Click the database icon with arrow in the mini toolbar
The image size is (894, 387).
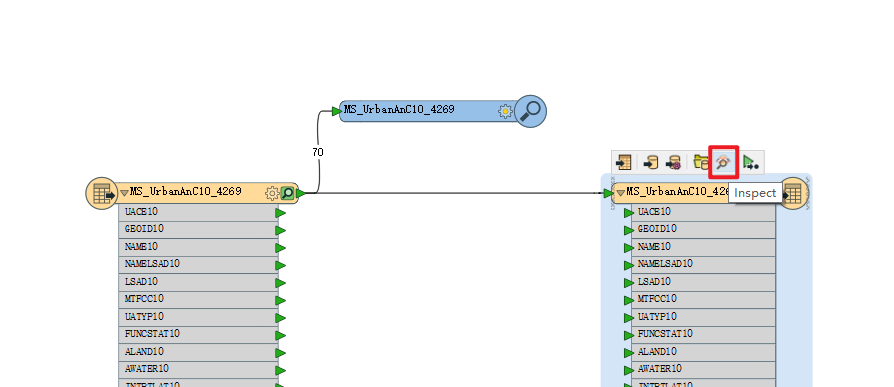pyautogui.click(x=651, y=162)
